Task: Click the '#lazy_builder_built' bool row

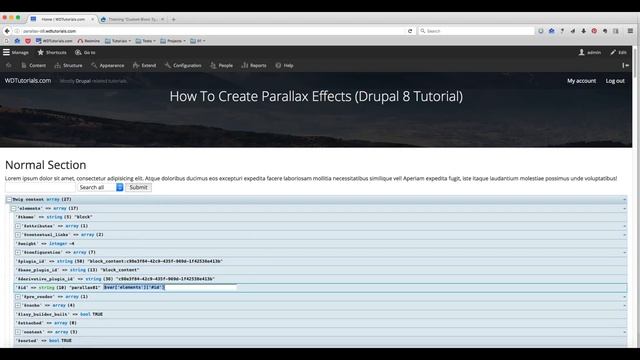Action: tap(320, 314)
